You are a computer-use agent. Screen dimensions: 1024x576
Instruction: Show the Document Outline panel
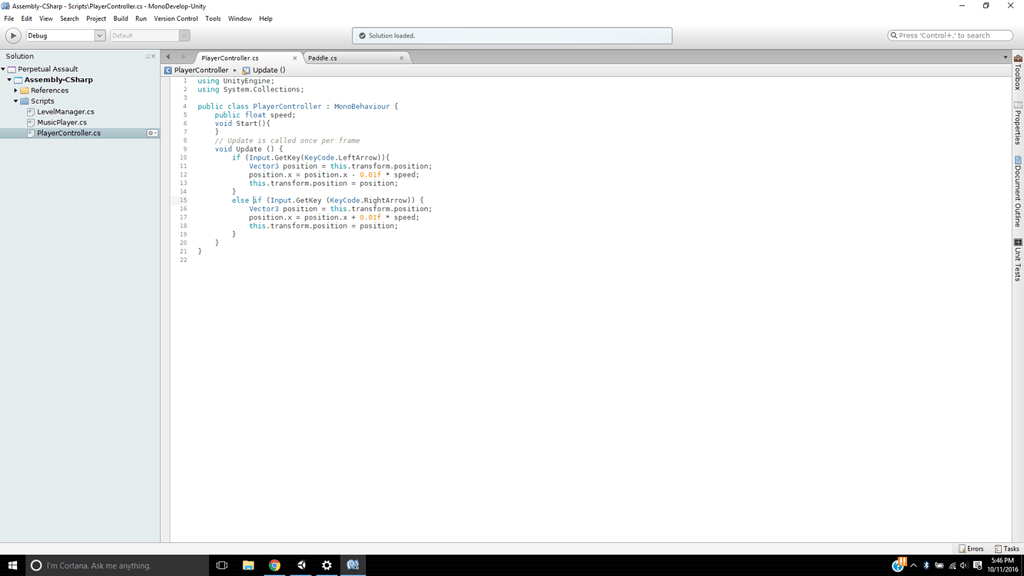tap(1018, 191)
